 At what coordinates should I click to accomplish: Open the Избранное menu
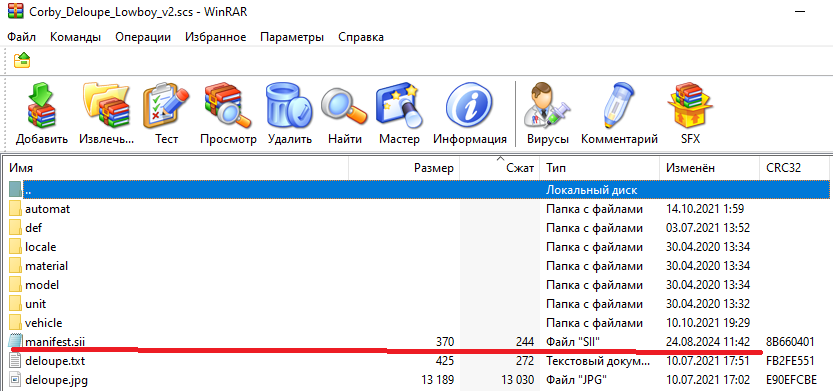pos(216,37)
